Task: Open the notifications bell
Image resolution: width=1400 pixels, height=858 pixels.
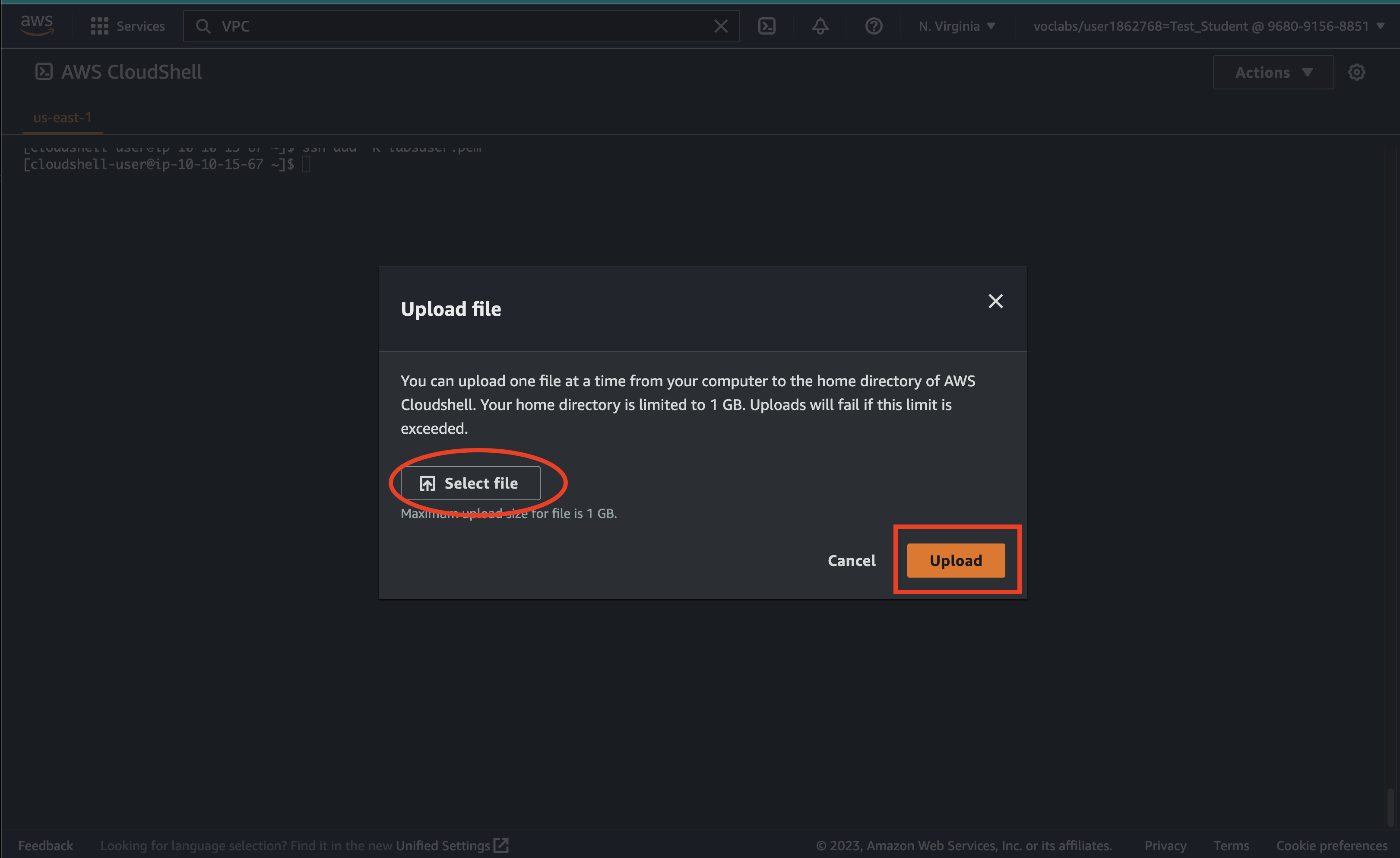Action: (820, 26)
